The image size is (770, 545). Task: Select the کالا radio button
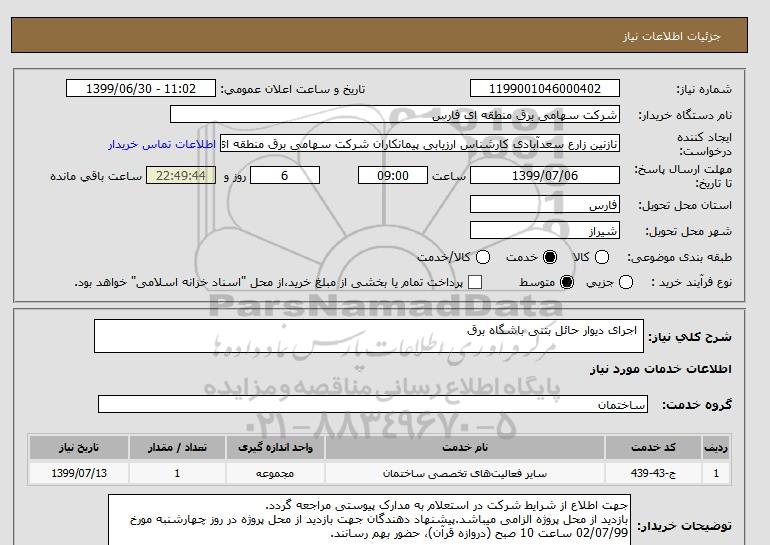602,257
